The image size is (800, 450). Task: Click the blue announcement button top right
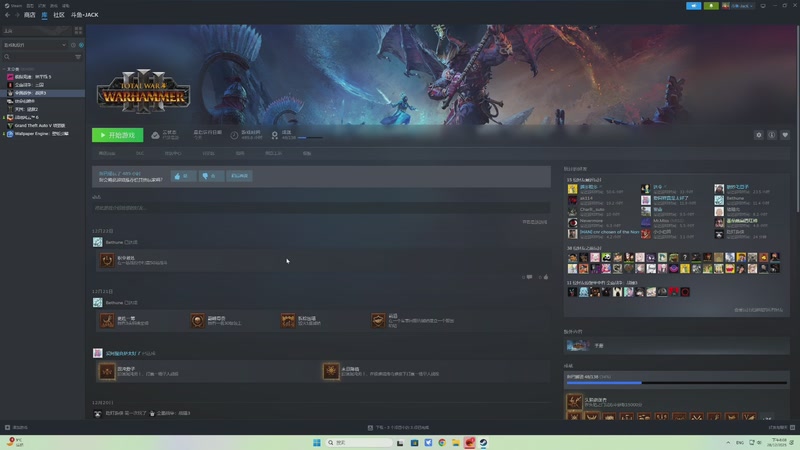click(693, 6)
